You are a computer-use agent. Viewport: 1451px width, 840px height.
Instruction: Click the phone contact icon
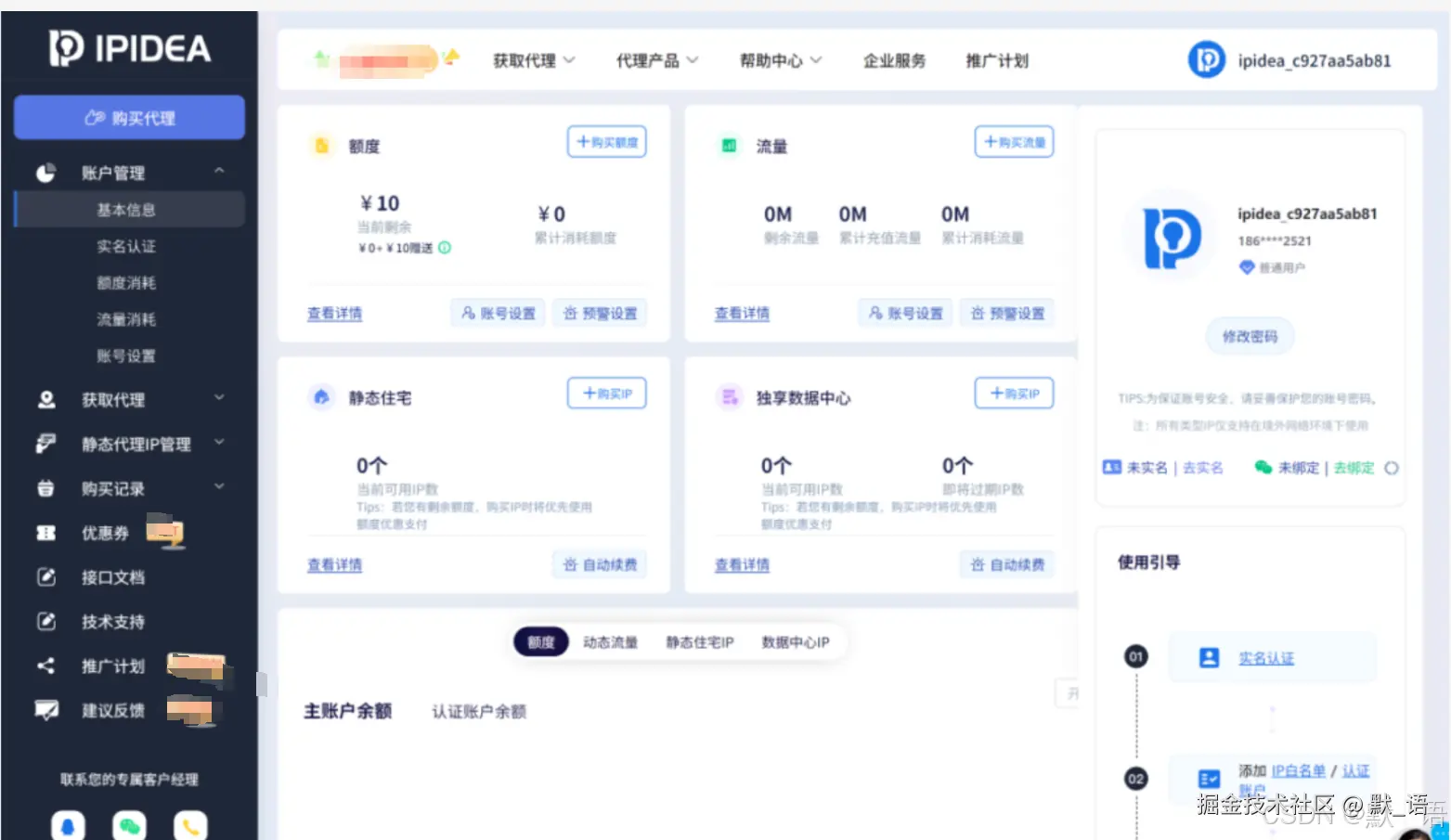(189, 825)
